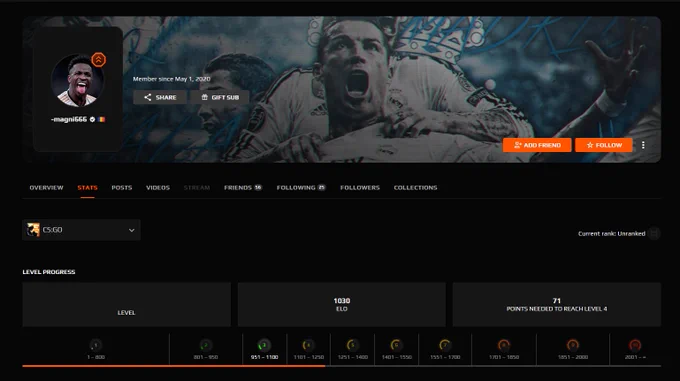
Task: Click the GIFT SUB button
Action: coord(220,97)
